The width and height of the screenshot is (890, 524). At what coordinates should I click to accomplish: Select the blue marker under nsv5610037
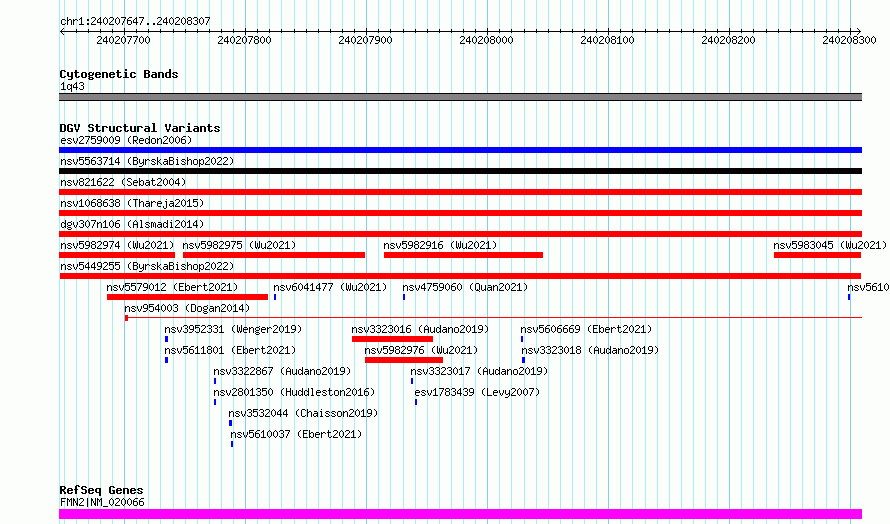click(232, 445)
